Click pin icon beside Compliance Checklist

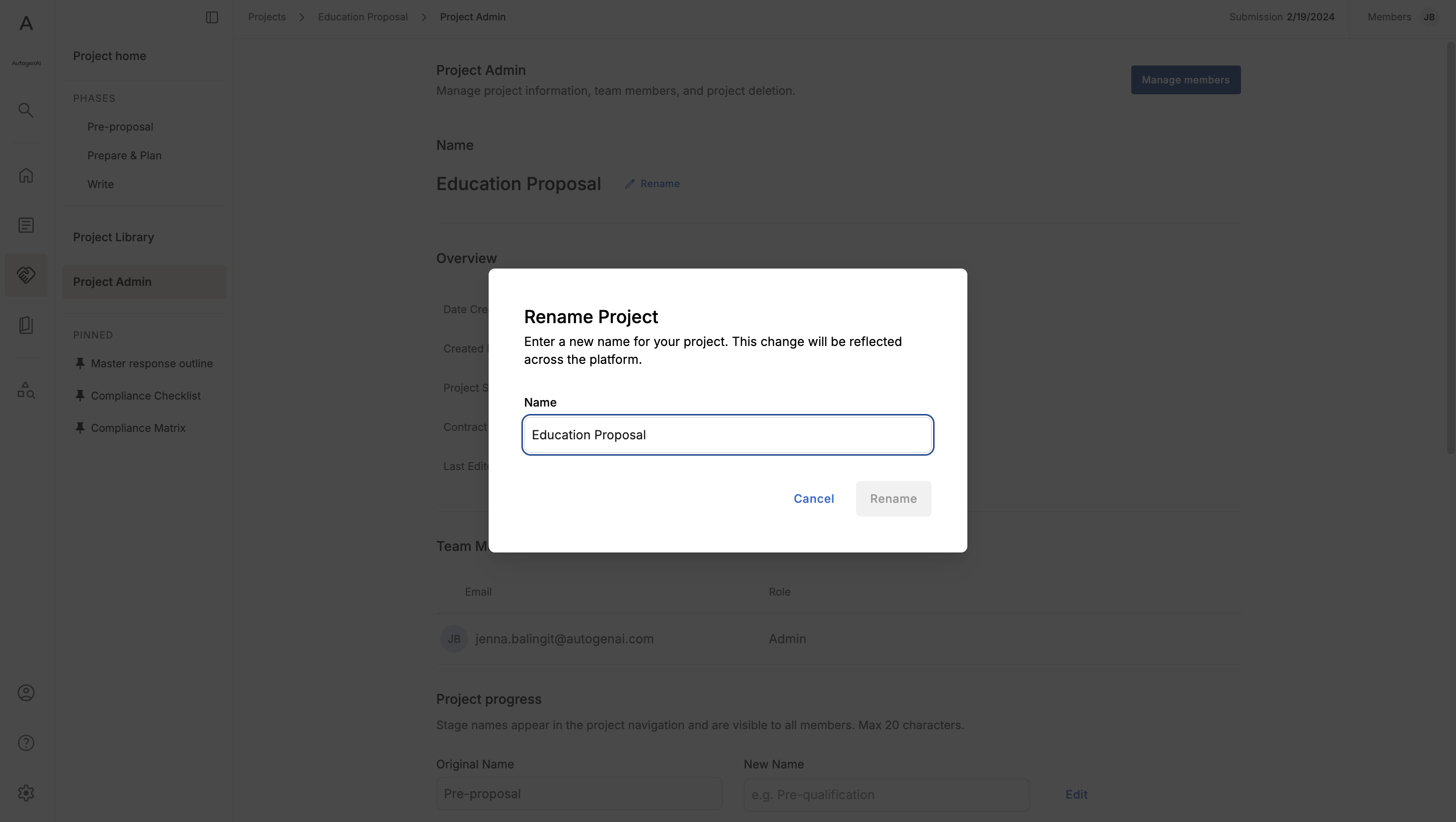point(80,396)
